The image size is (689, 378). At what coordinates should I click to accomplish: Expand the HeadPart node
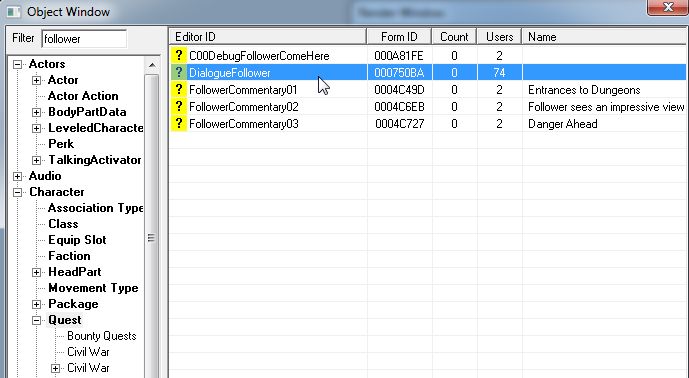(x=36, y=273)
